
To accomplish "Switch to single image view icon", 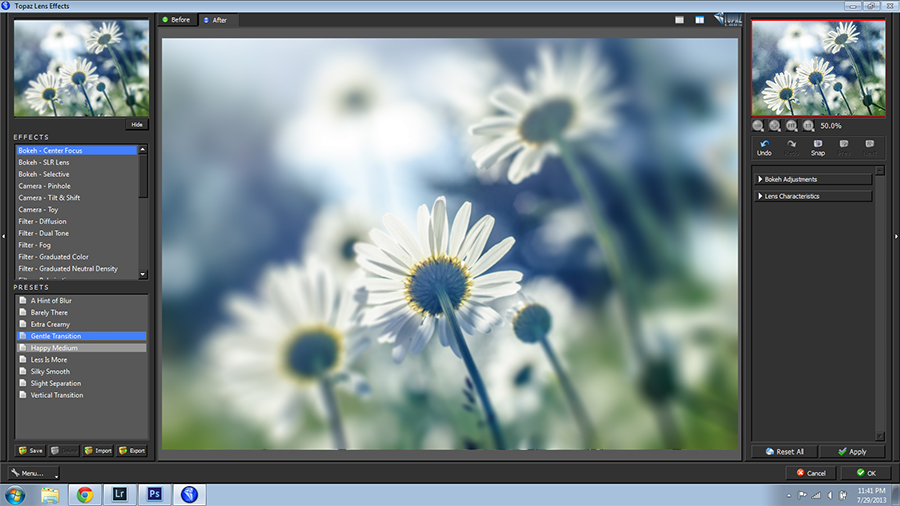I will point(679,19).
